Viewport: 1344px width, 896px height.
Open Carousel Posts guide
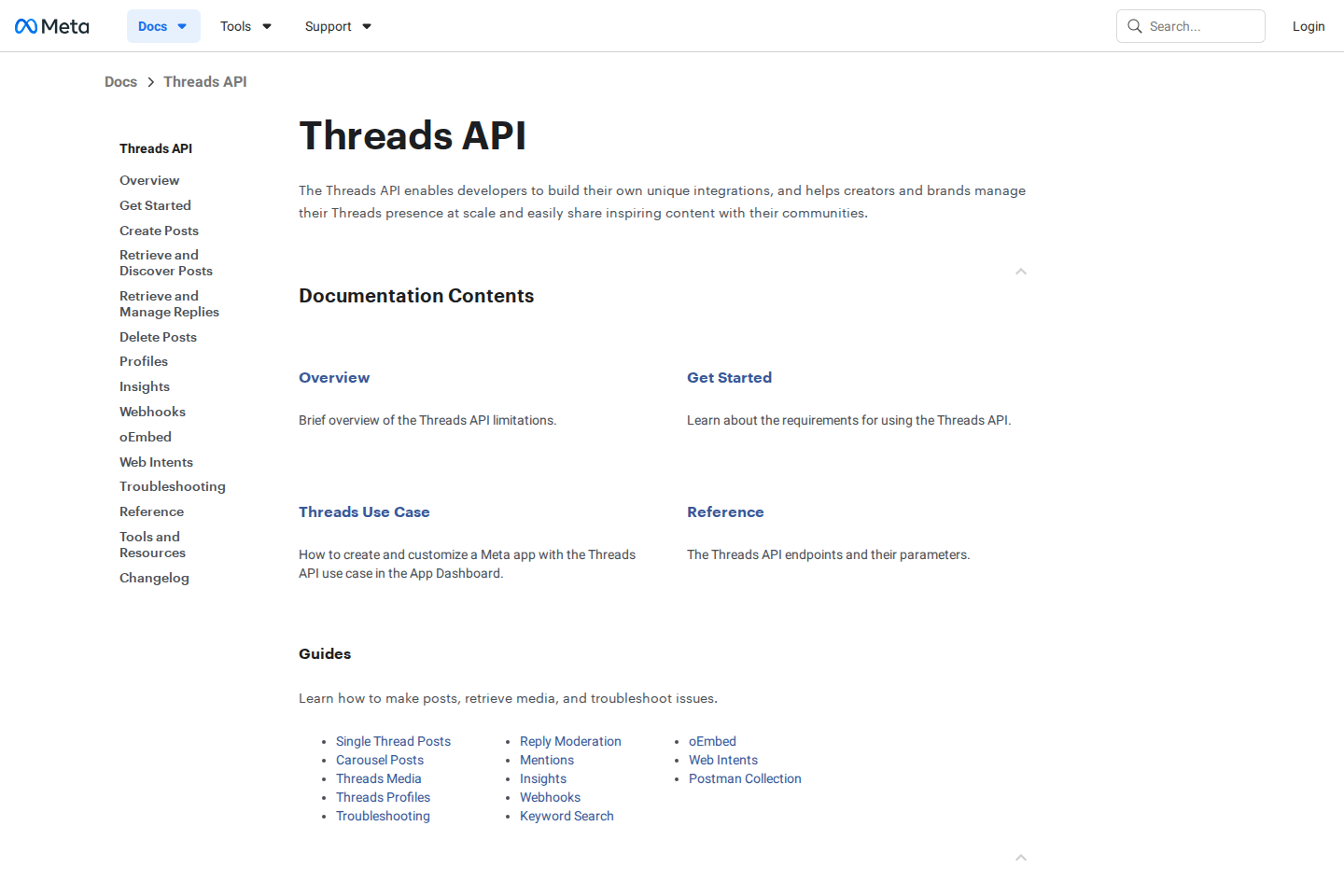coord(380,760)
